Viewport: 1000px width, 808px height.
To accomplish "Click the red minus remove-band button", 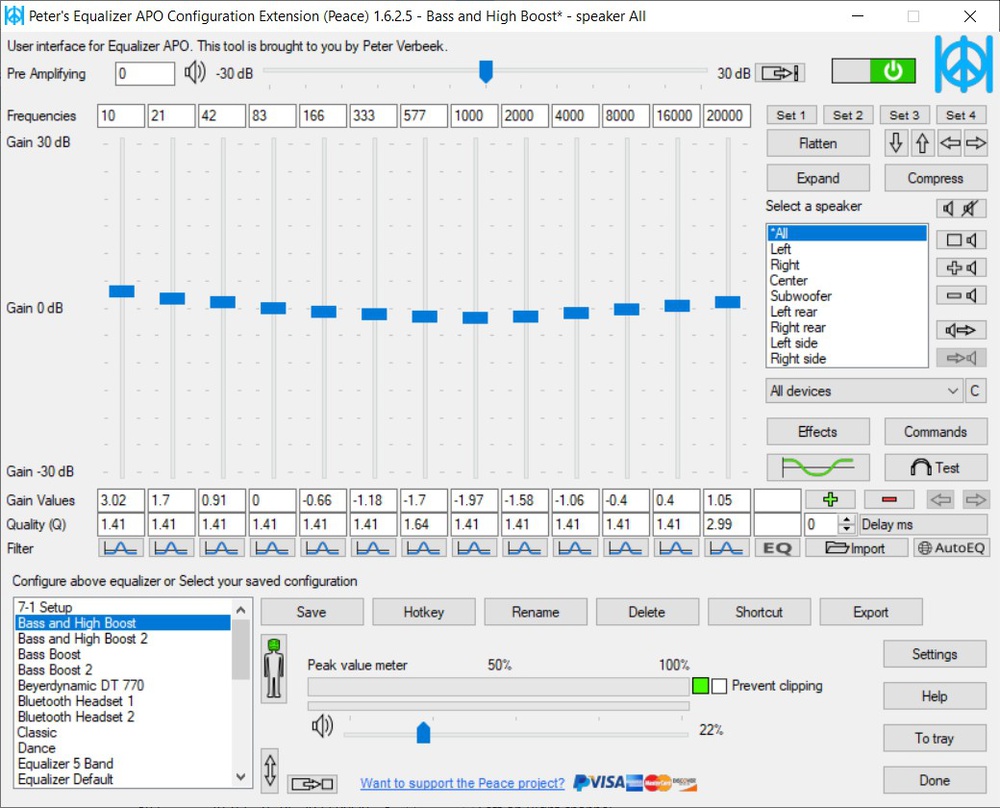I will [889, 499].
